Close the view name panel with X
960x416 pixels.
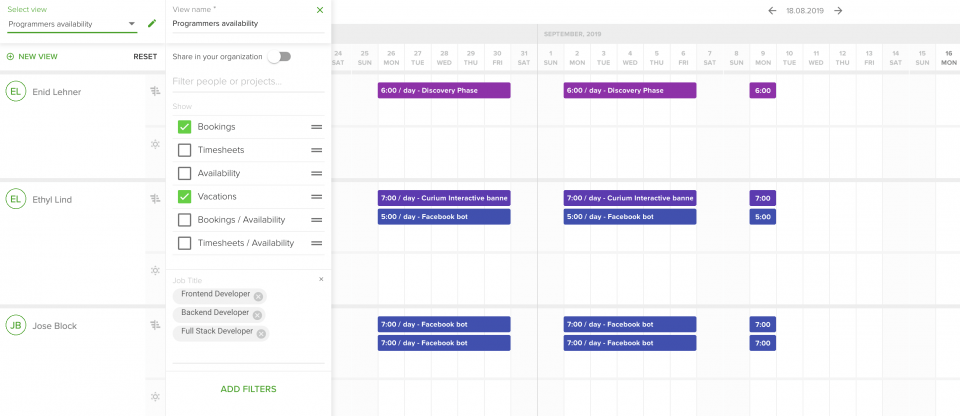click(320, 10)
